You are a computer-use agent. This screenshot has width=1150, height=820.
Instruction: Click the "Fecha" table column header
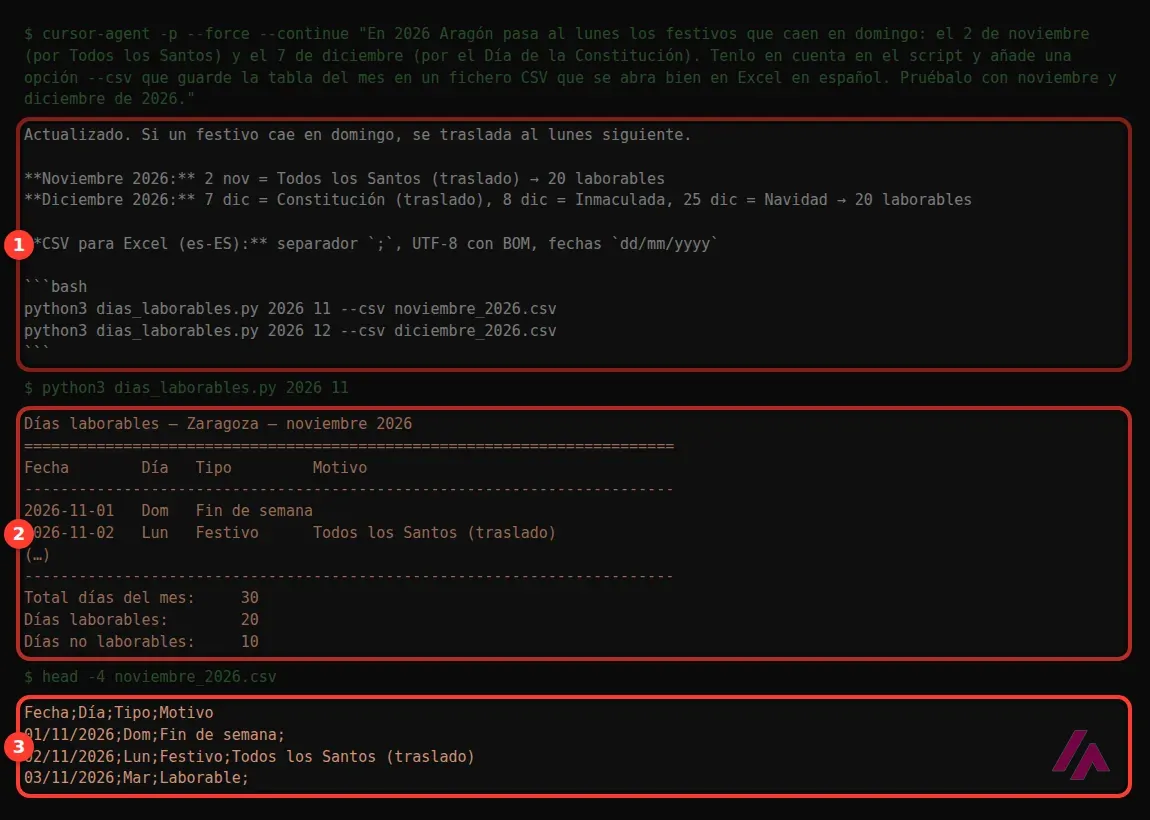click(46, 468)
